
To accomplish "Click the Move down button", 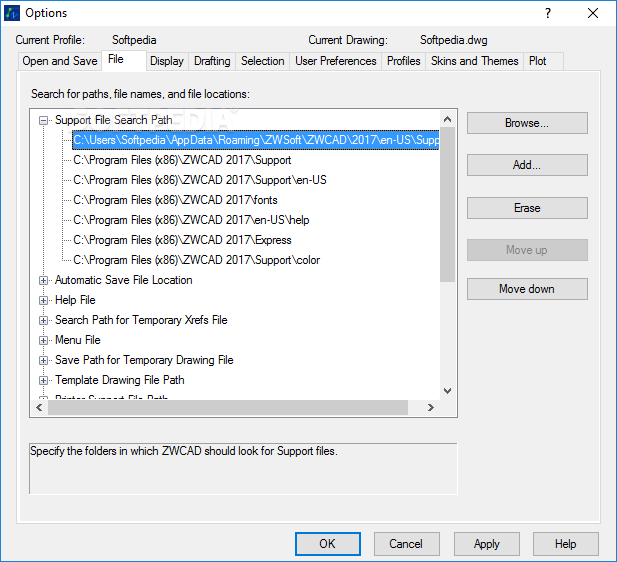I will [x=527, y=289].
